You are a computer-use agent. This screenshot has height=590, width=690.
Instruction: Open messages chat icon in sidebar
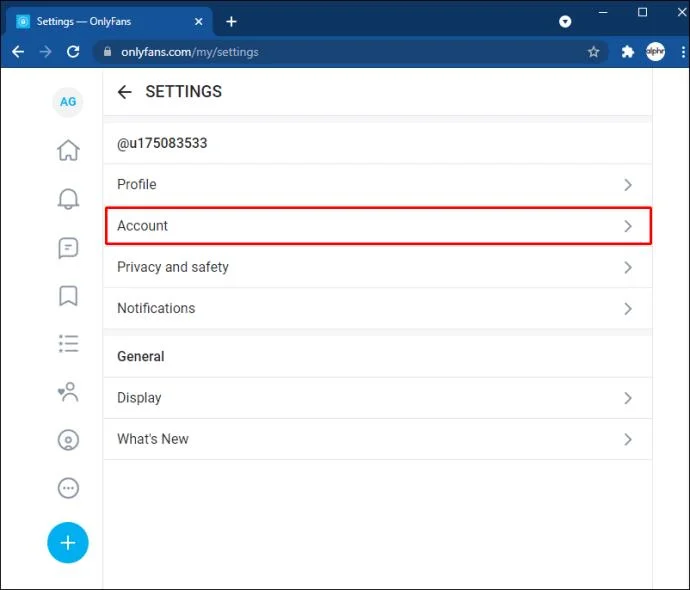point(68,248)
